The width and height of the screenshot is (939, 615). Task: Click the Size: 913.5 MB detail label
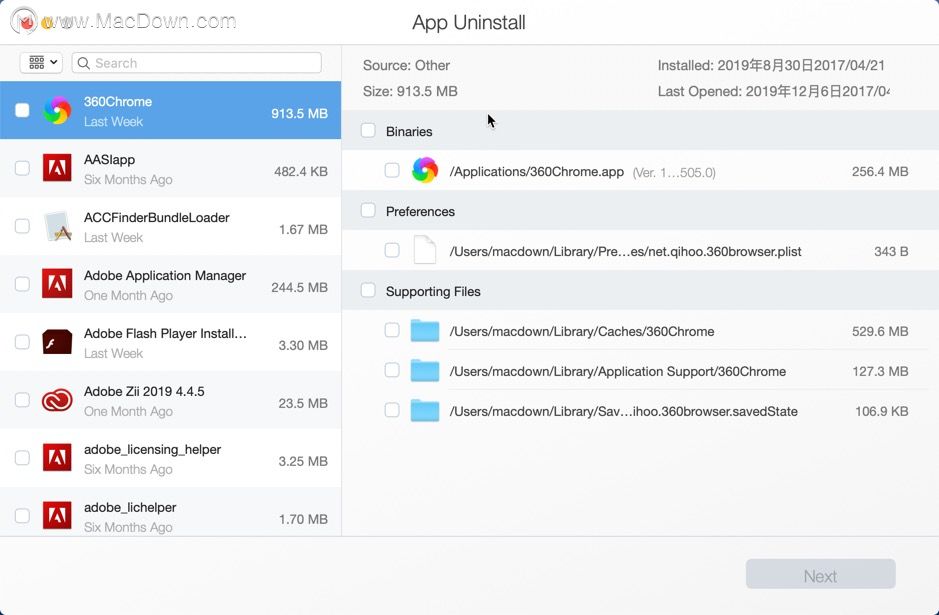[x=410, y=91]
